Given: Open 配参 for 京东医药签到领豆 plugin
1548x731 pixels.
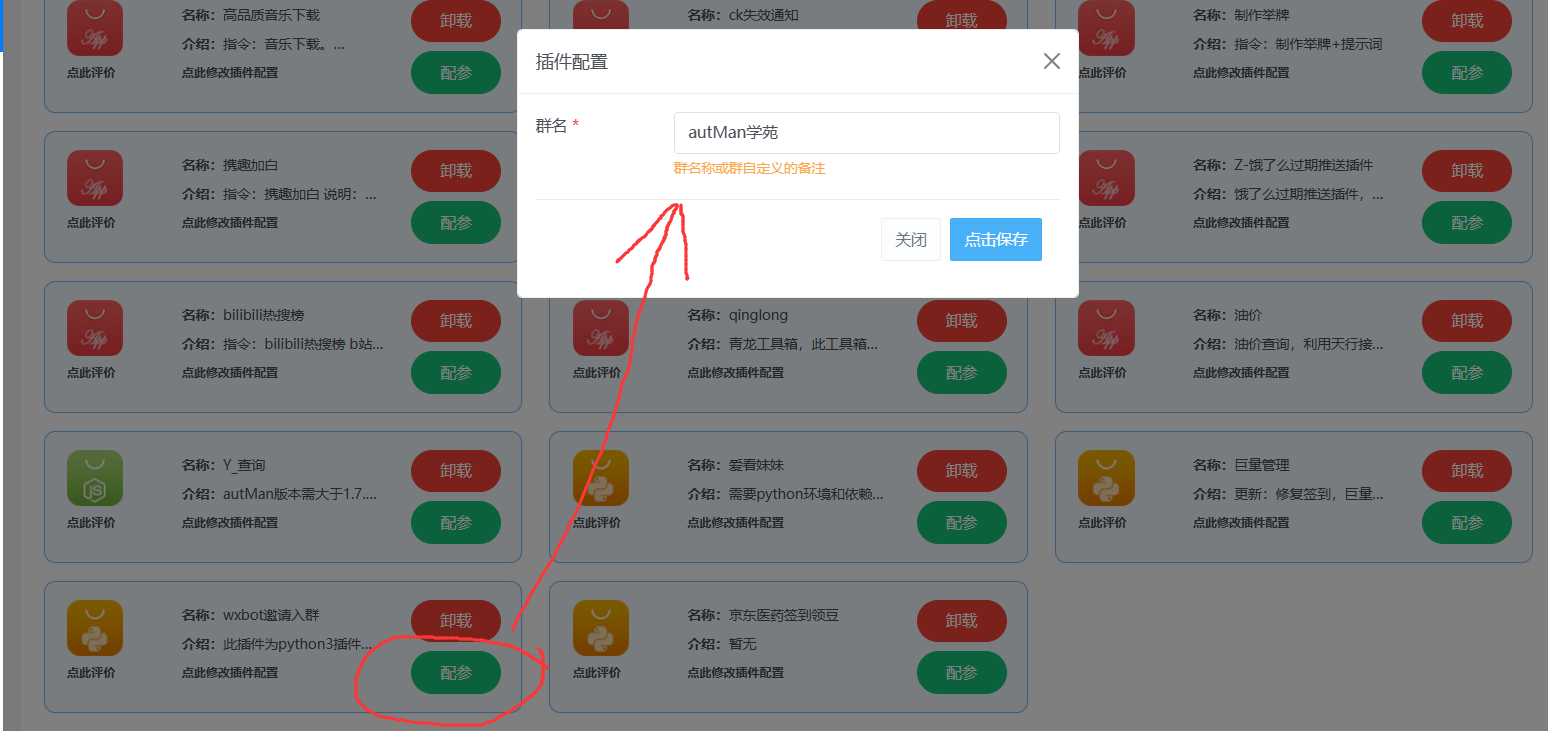Looking at the screenshot, I should [x=962, y=672].
